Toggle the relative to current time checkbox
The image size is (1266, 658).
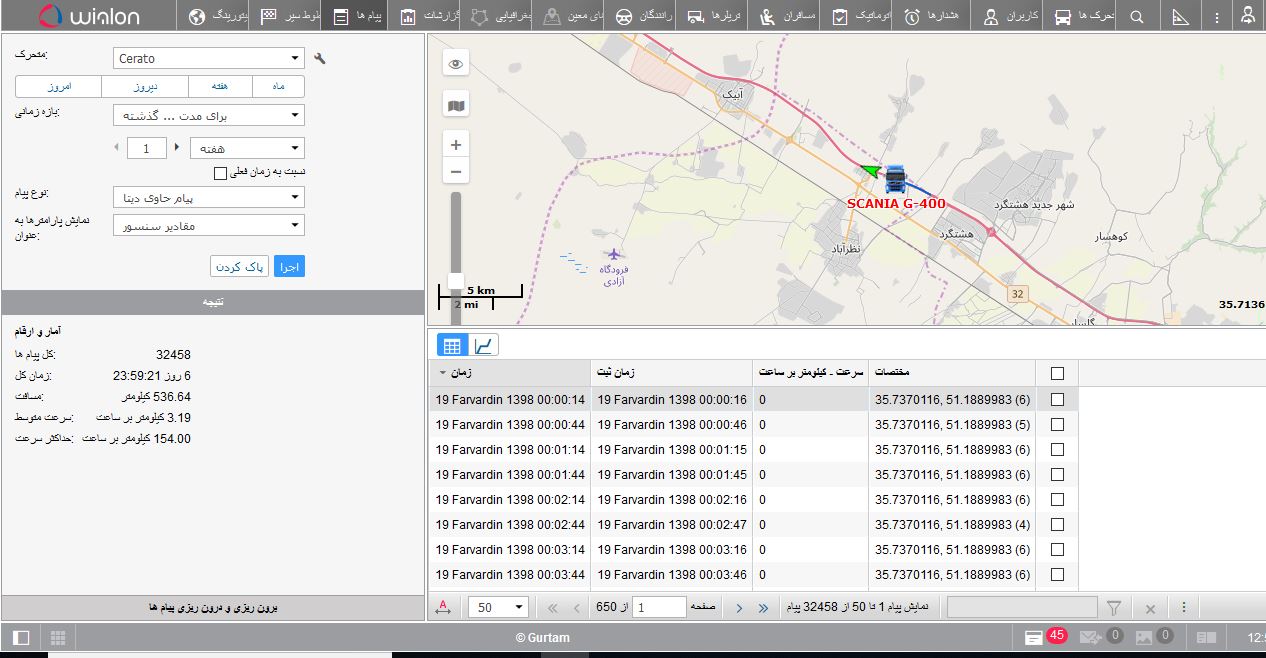coord(221,173)
